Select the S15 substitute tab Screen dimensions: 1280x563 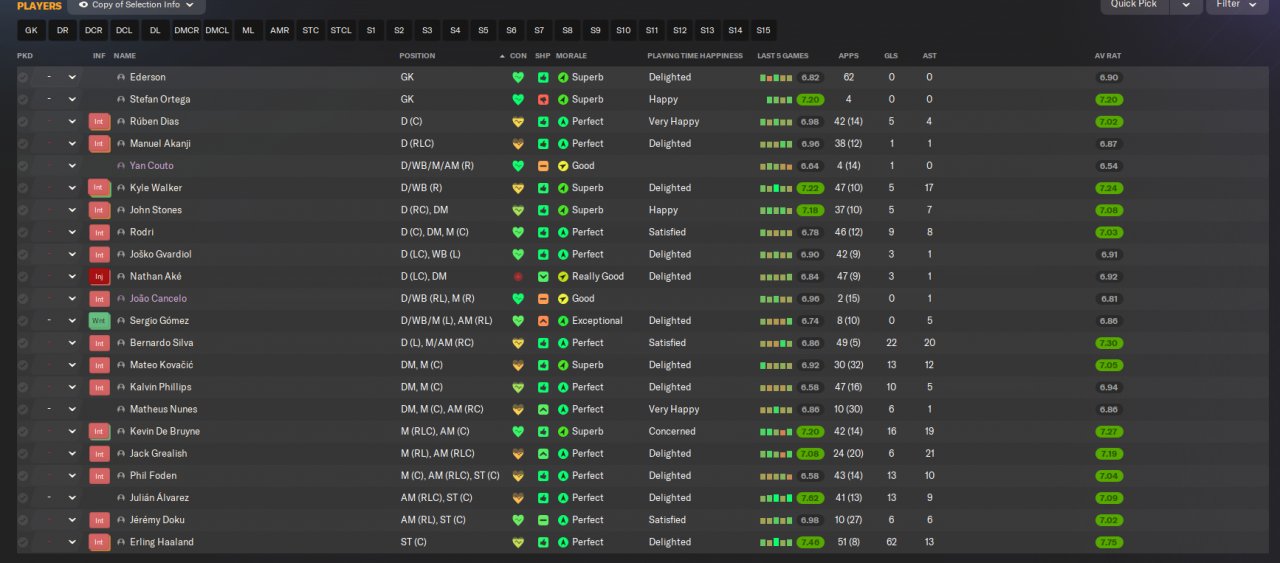click(x=763, y=31)
